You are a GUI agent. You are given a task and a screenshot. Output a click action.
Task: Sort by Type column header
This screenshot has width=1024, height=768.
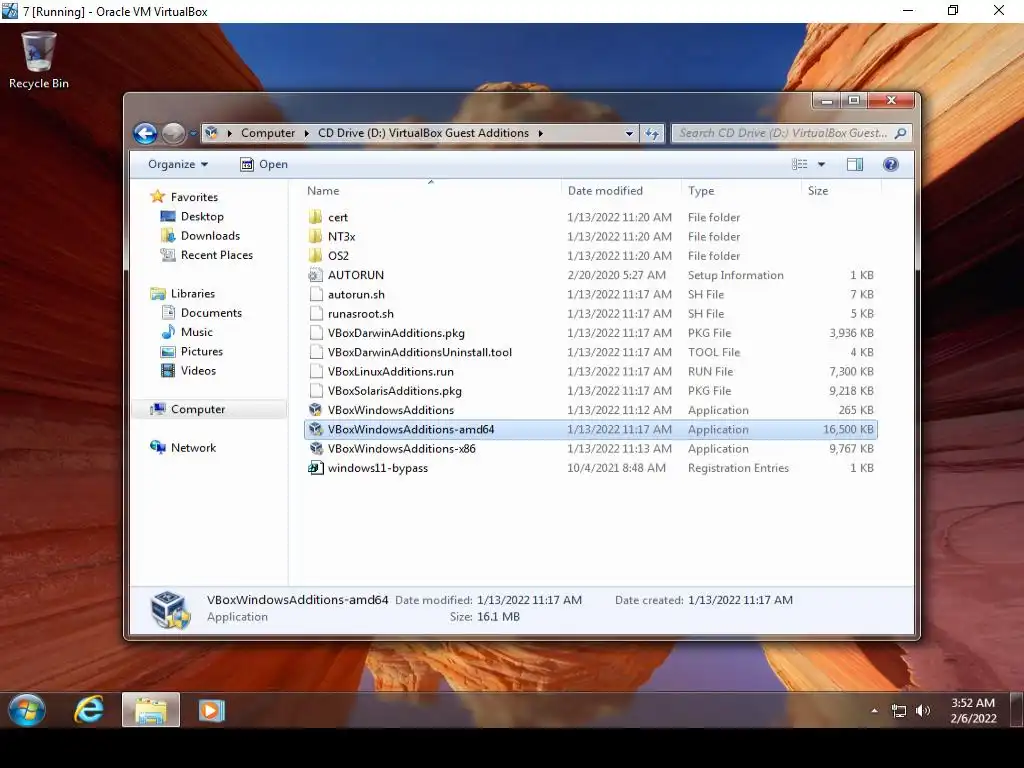pyautogui.click(x=741, y=191)
